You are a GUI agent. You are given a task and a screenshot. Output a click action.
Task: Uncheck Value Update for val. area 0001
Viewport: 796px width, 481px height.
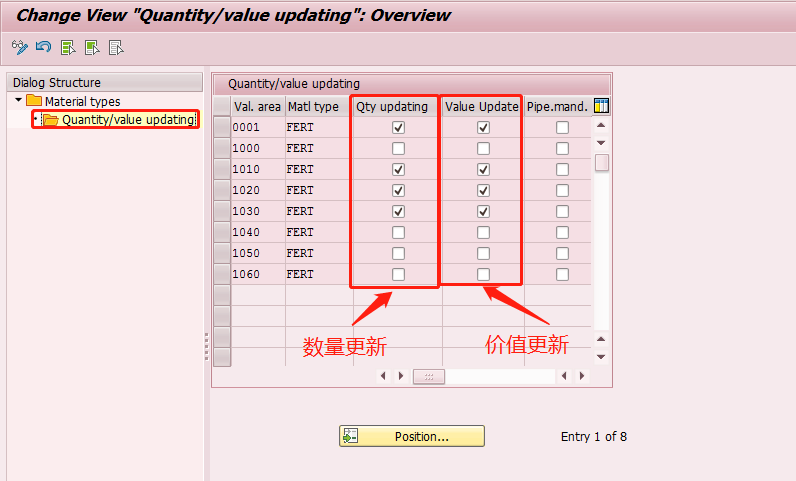point(483,127)
